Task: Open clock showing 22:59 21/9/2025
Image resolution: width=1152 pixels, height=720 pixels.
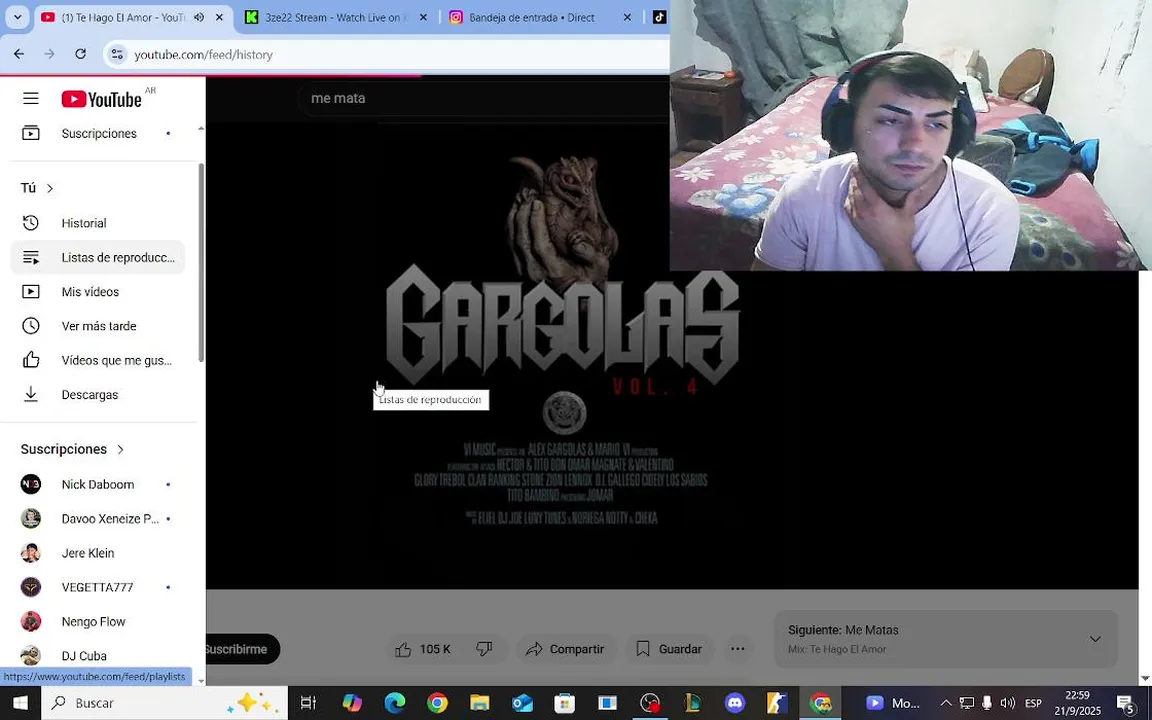Action: [x=1078, y=703]
